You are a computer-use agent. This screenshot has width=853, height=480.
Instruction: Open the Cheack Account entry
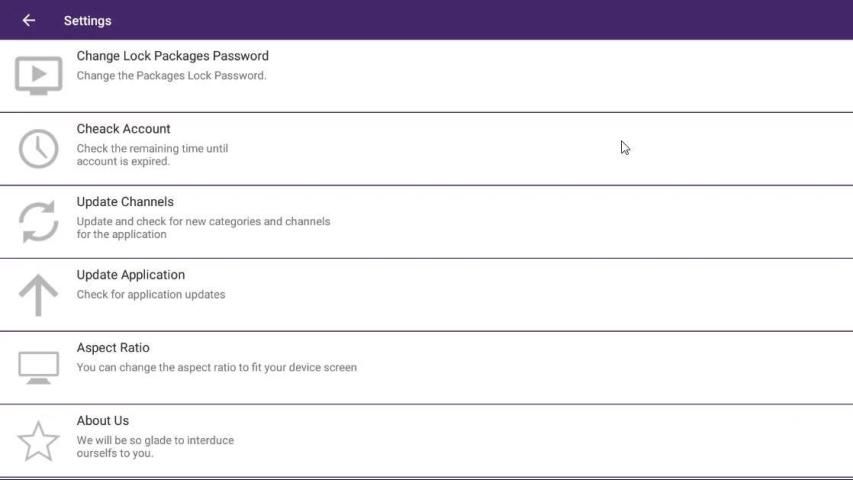pos(123,129)
